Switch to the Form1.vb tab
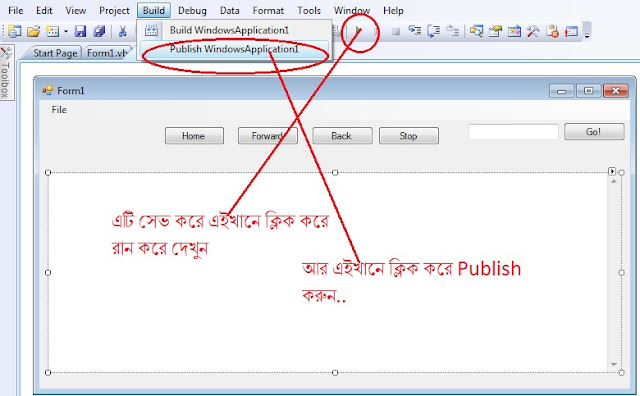640x396 pixels. tap(107, 53)
